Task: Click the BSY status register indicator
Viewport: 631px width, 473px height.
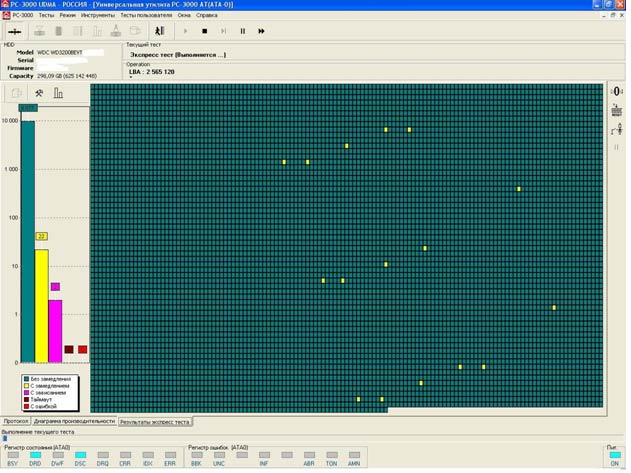Action: click(x=13, y=455)
